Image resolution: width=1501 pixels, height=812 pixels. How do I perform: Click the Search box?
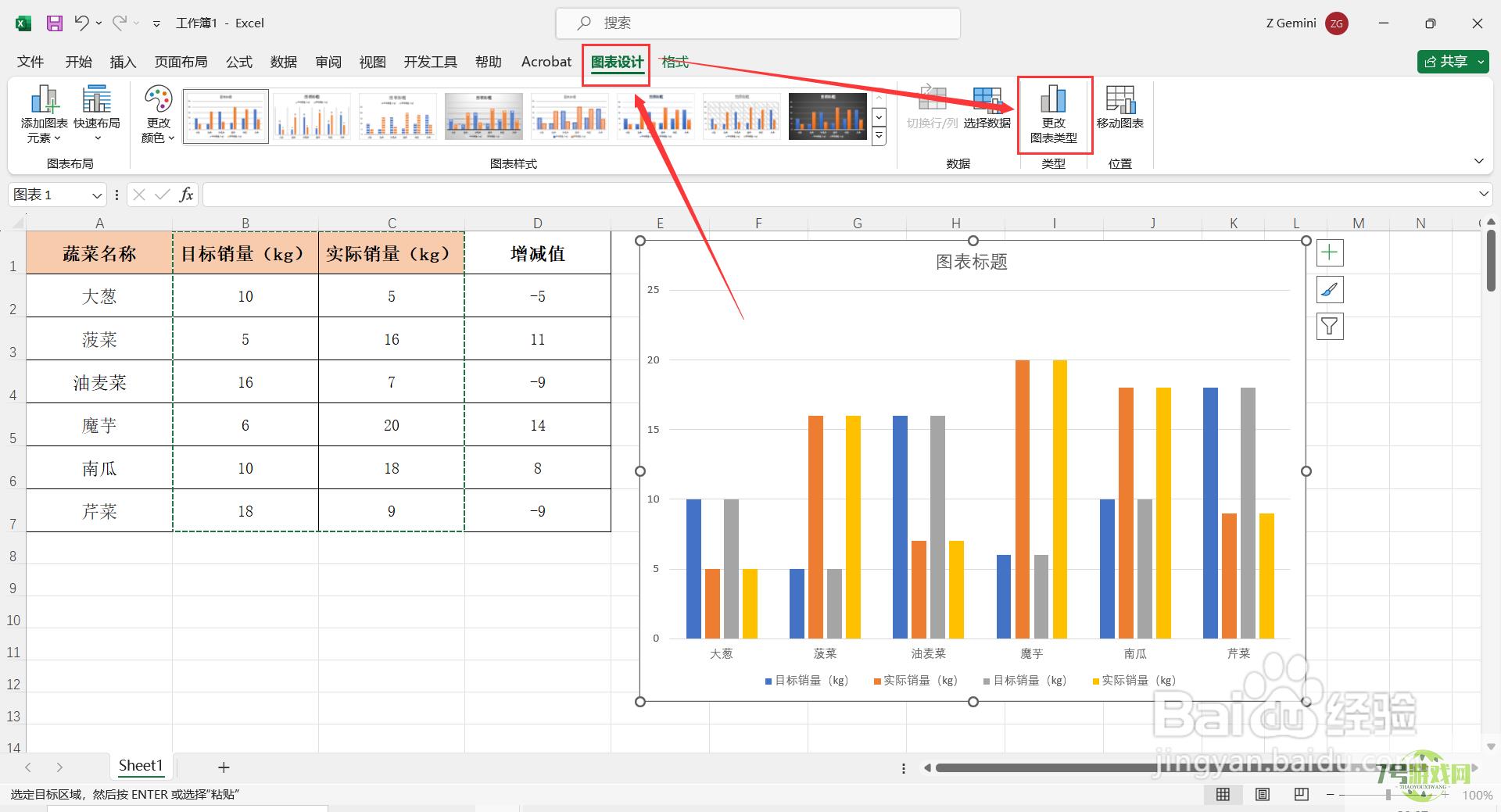[758, 23]
